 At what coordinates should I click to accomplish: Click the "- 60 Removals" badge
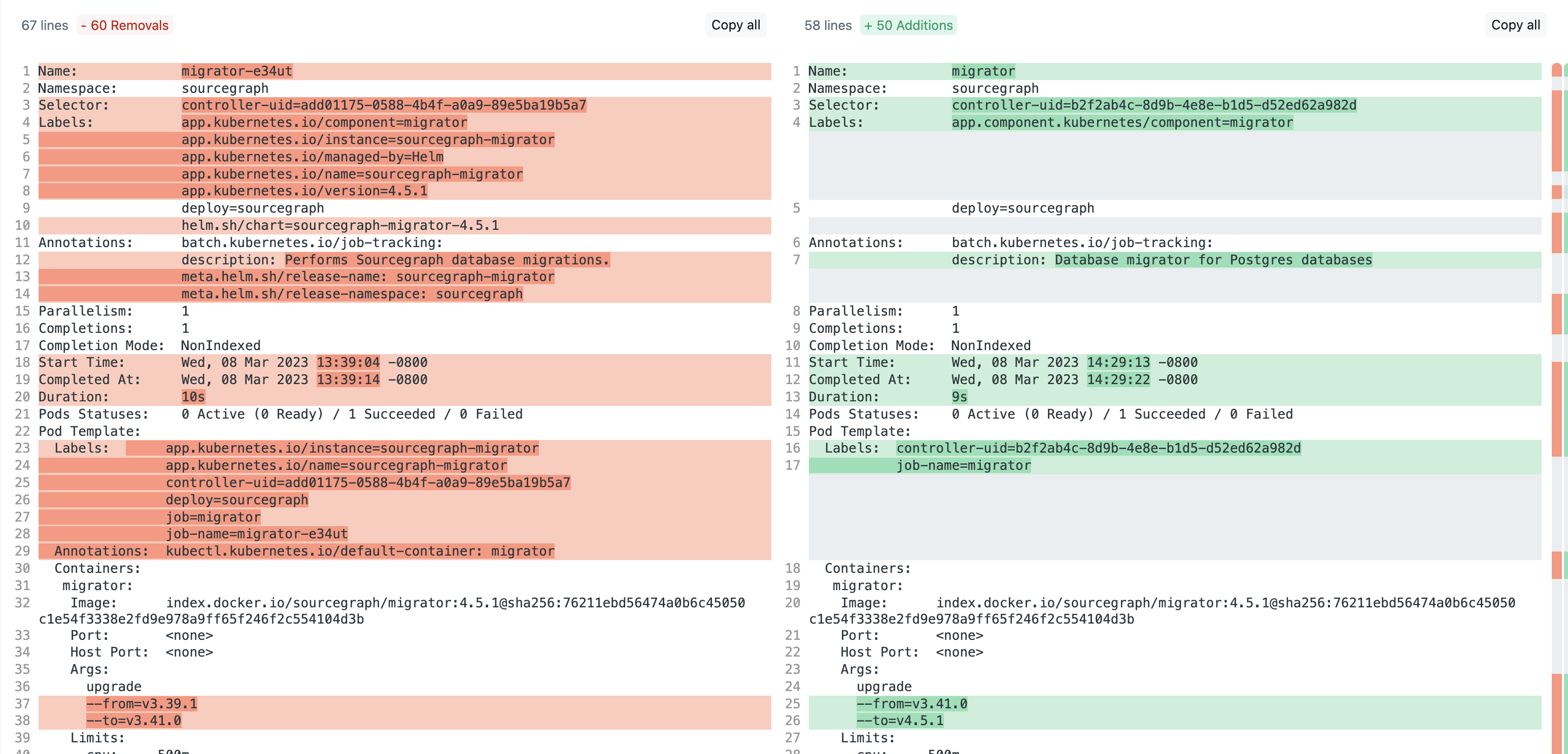pos(125,25)
